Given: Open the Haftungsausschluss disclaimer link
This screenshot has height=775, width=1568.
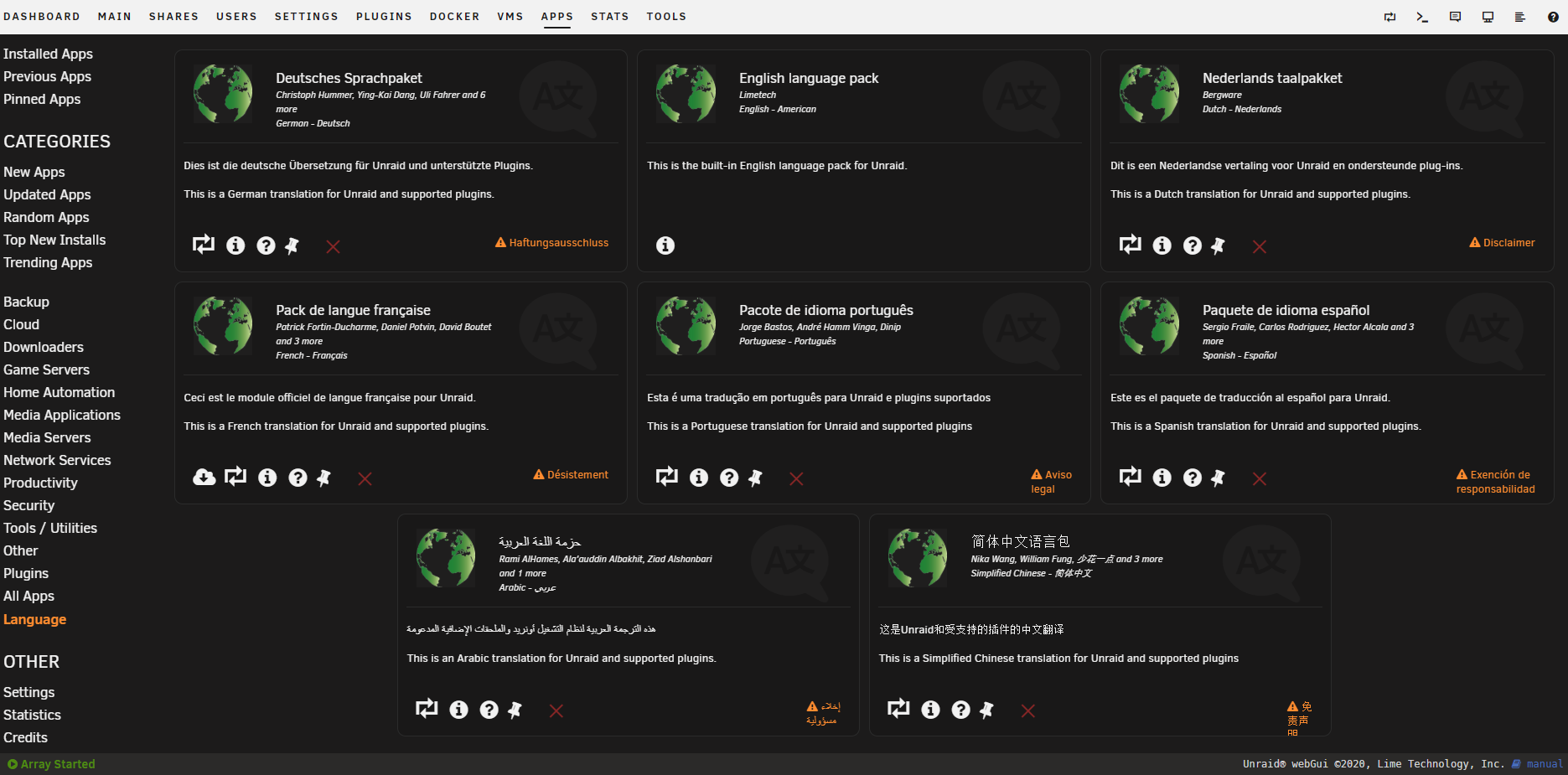Looking at the screenshot, I should 558,243.
